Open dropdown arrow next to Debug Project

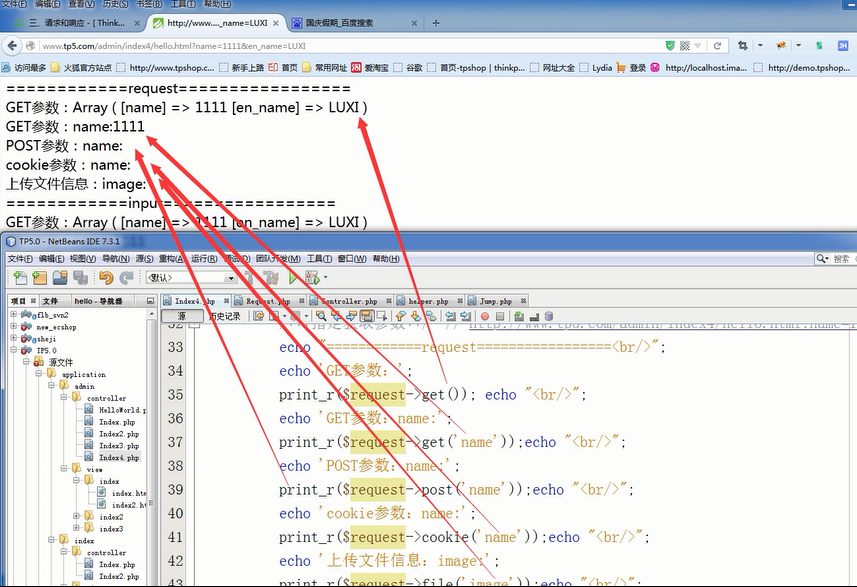(326, 278)
